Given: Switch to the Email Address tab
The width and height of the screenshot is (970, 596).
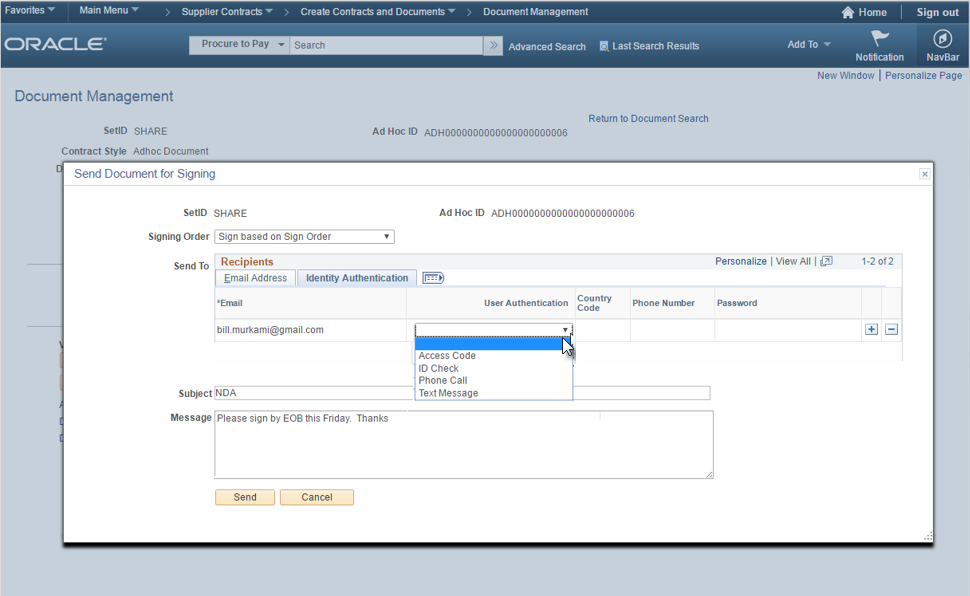Looking at the screenshot, I should (255, 278).
